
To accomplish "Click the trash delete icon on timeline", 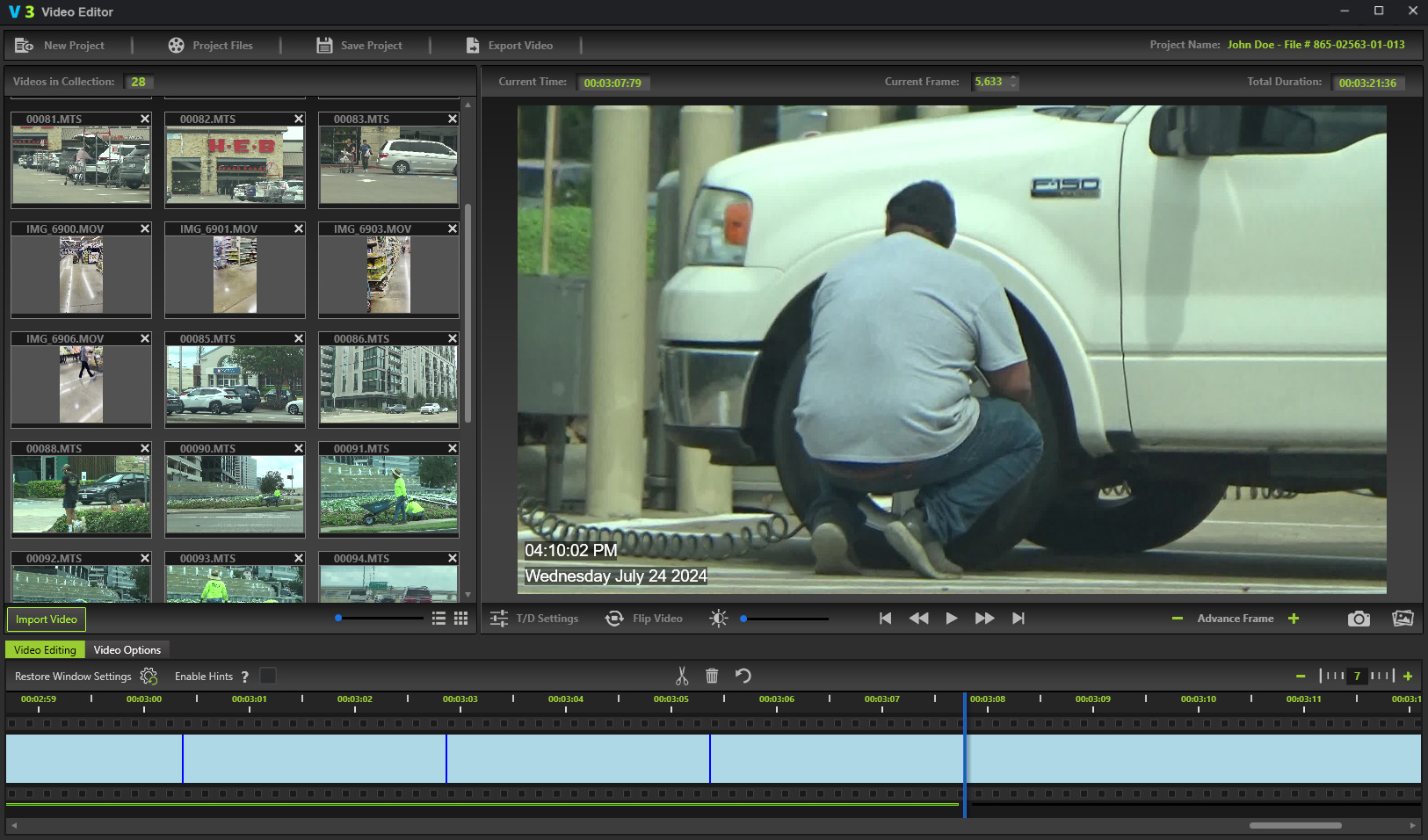I will [x=712, y=676].
